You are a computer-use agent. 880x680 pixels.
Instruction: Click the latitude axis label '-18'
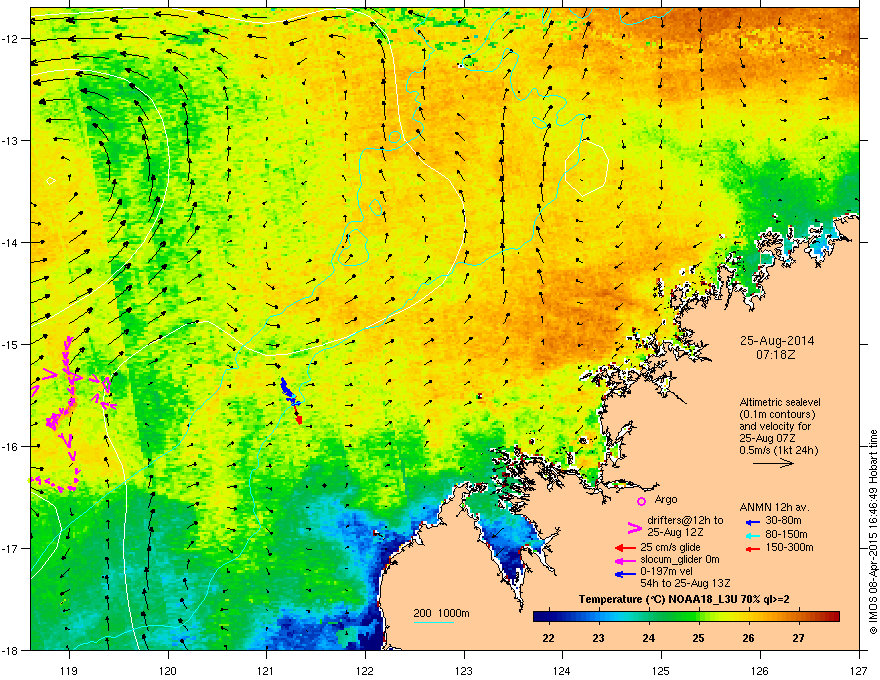click(10, 650)
